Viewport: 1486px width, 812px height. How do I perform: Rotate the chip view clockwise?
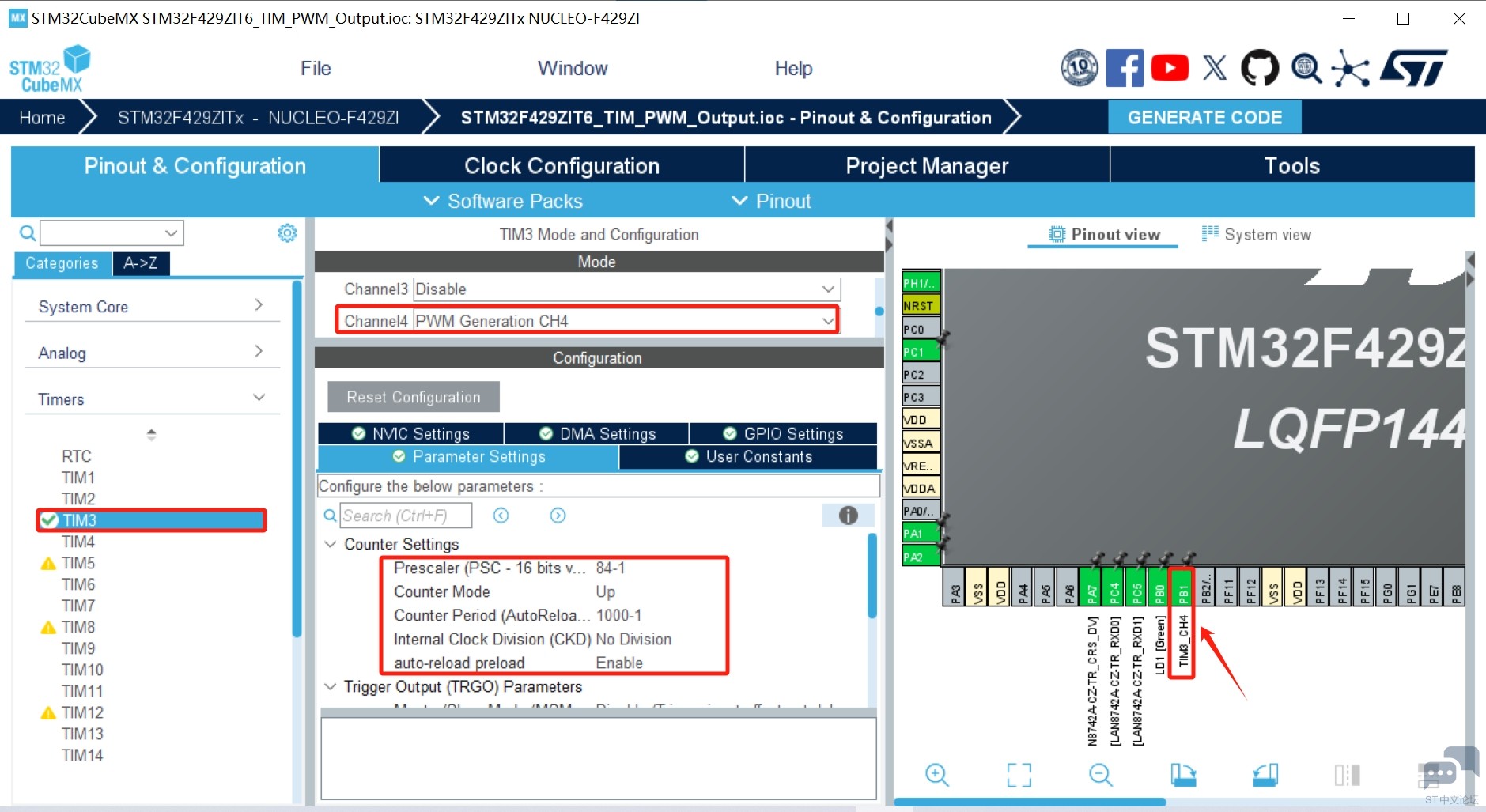(1183, 775)
